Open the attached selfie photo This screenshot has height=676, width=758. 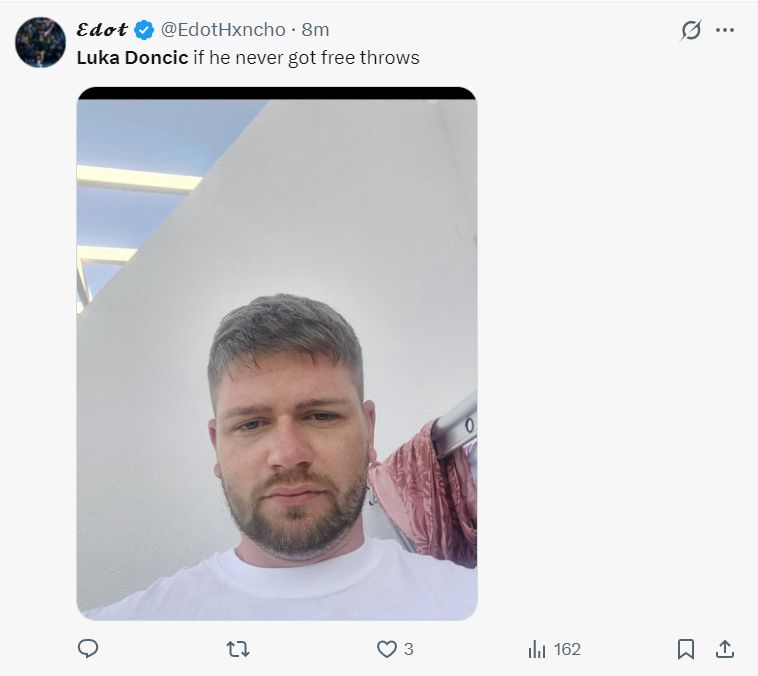(x=277, y=359)
